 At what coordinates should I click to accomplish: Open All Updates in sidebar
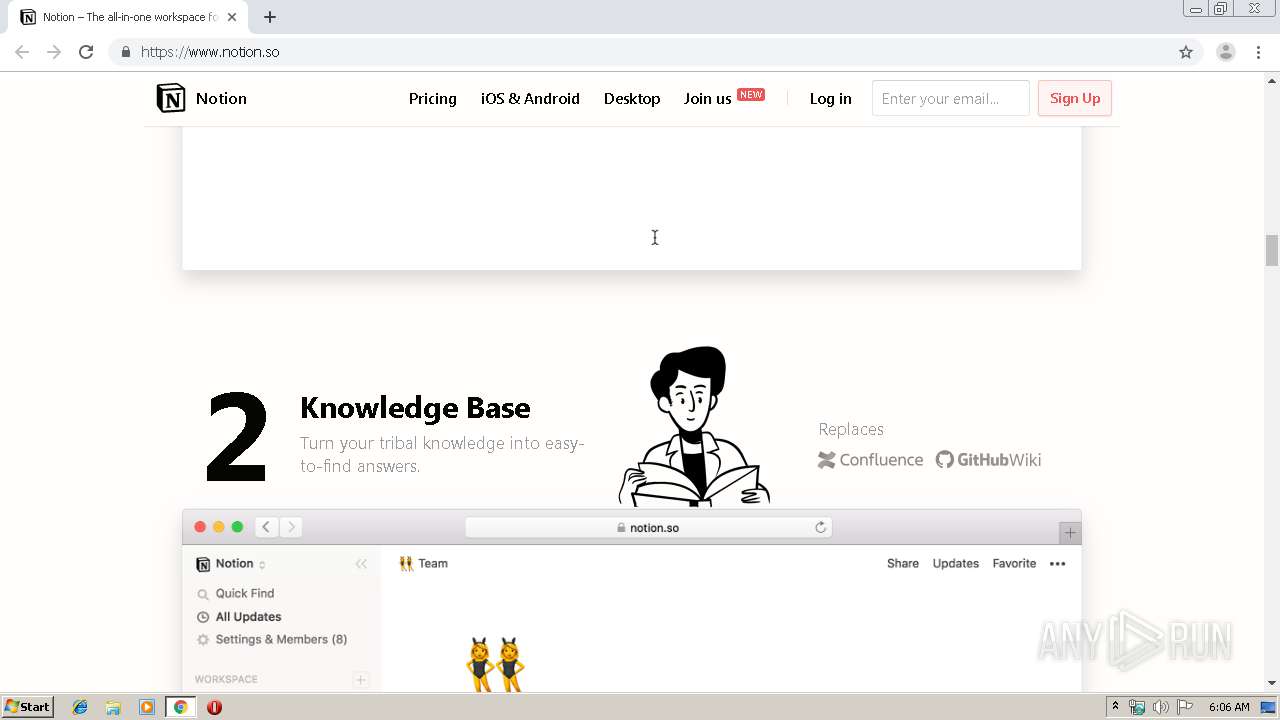click(239, 617)
